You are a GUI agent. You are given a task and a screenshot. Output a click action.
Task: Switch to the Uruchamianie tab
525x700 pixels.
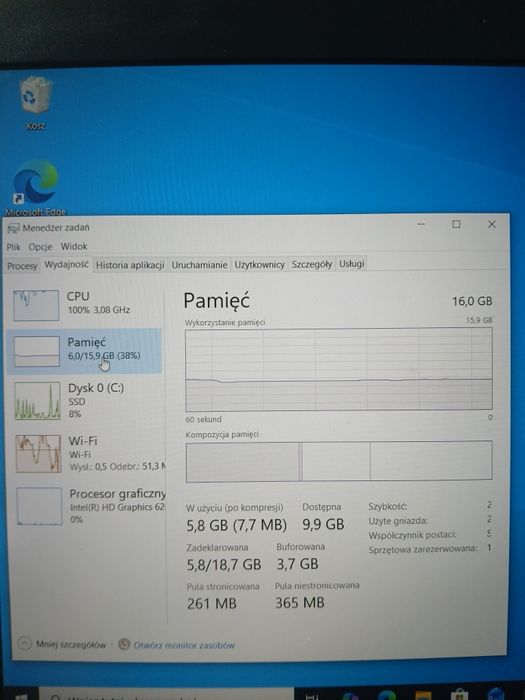[200, 265]
